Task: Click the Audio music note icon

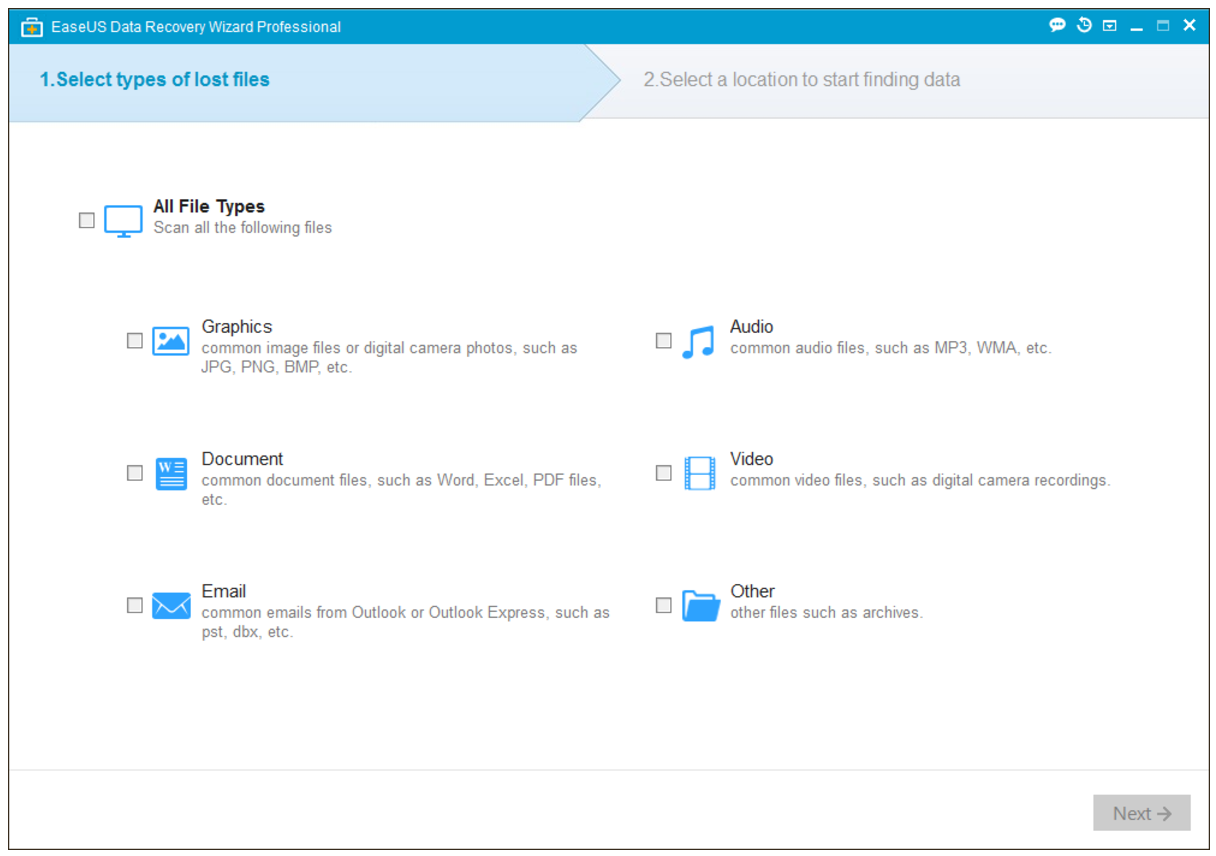Action: pyautogui.click(x=698, y=342)
